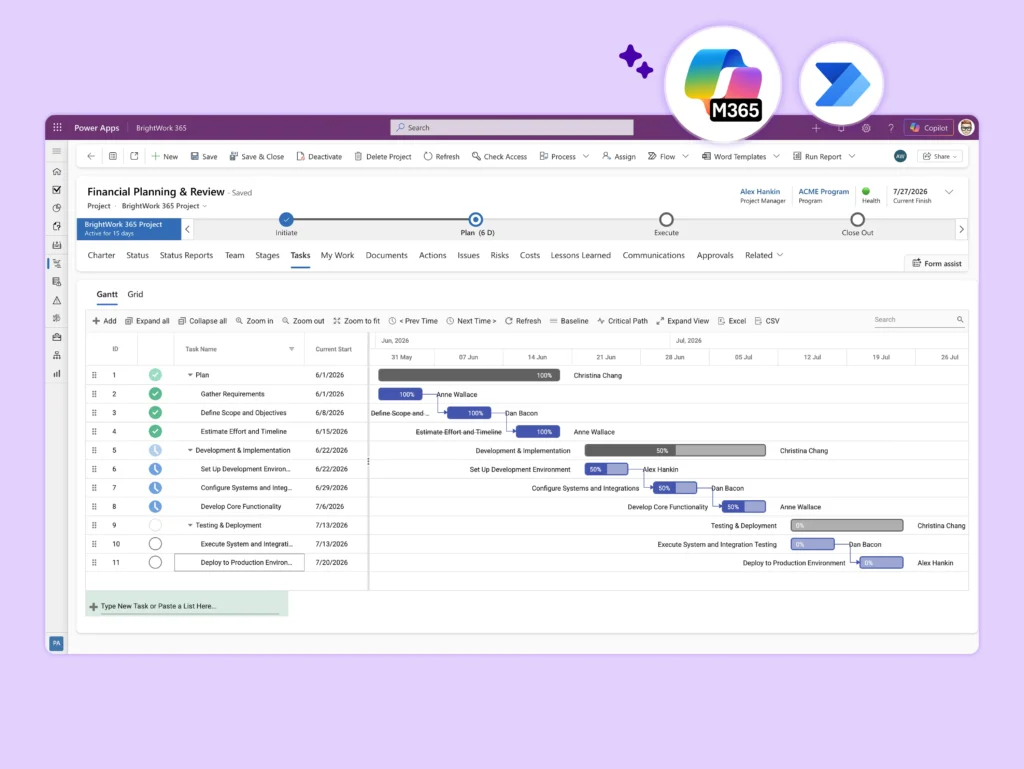Viewport: 1024px width, 769px height.
Task: Select the Initiate stage circle
Action: [286, 219]
